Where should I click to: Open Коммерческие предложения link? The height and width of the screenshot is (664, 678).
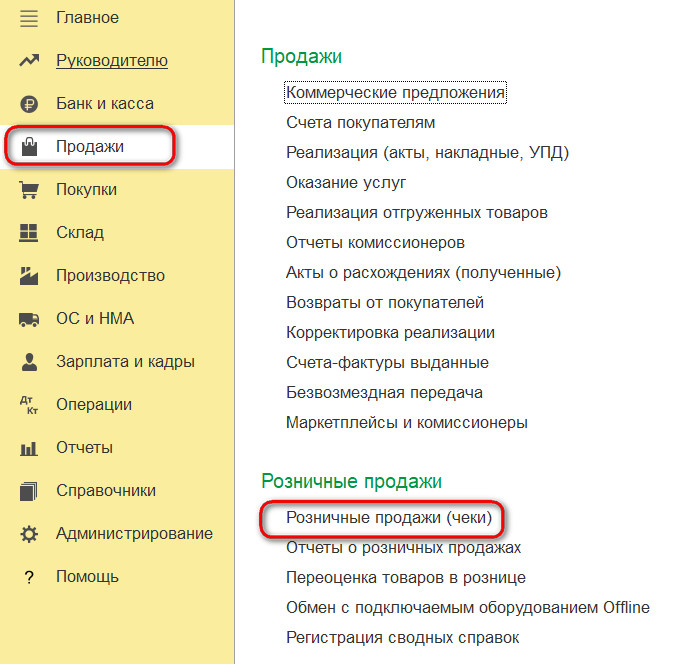click(x=395, y=93)
